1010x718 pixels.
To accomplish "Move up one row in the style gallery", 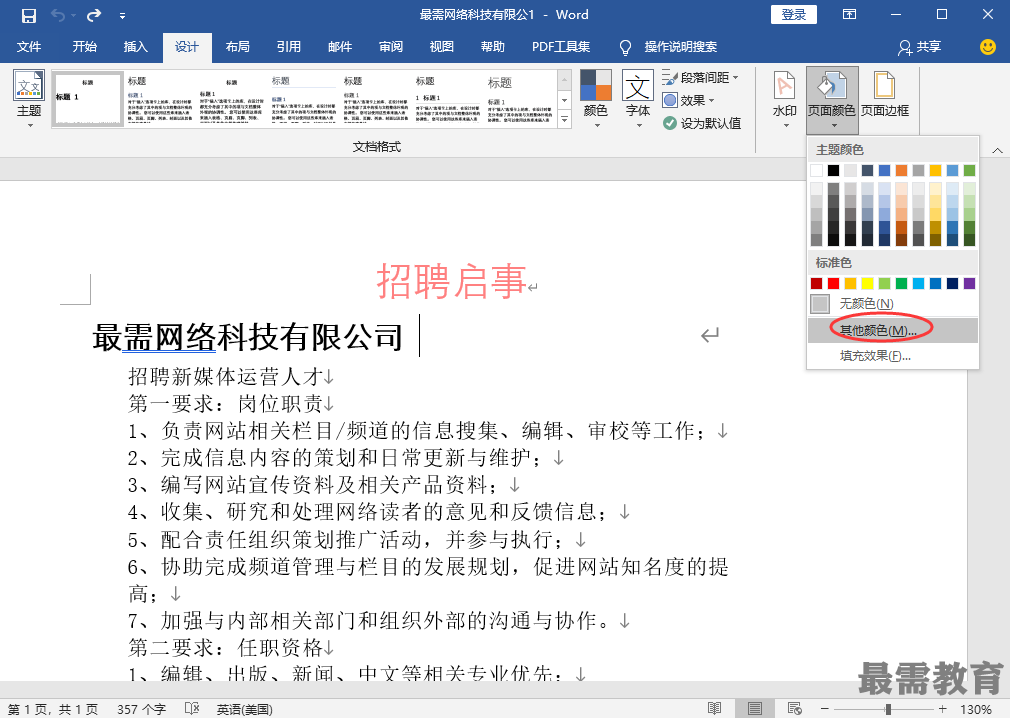I will tap(565, 81).
